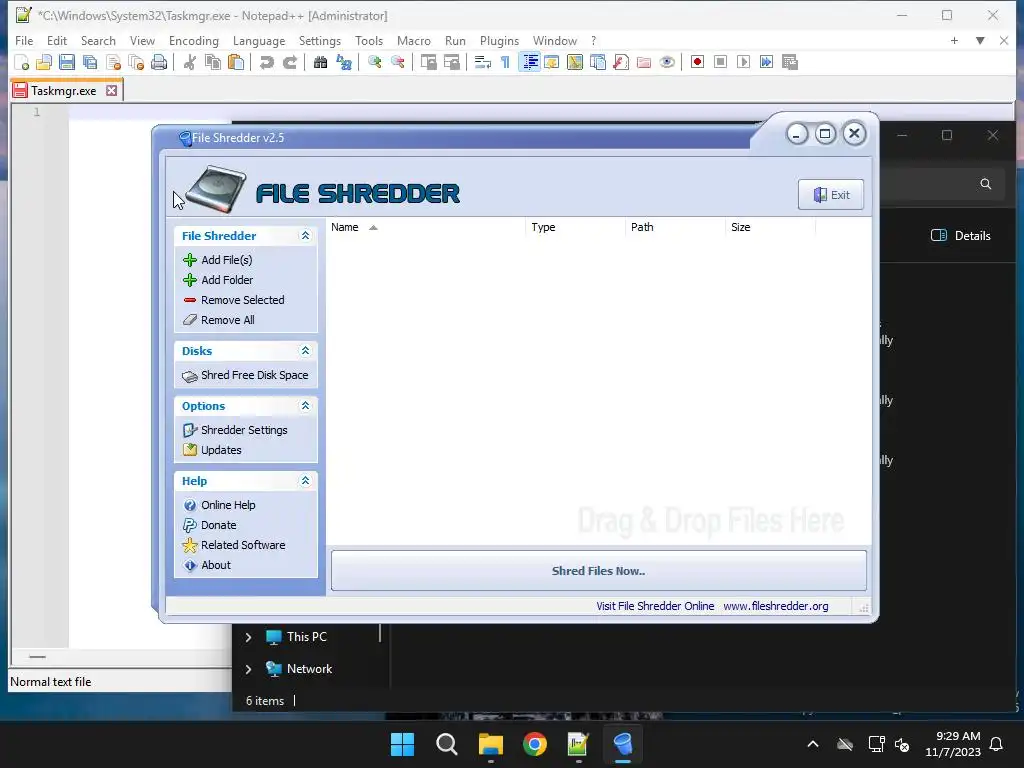Viewport: 1024px width, 768px height.
Task: Click the Size column header
Action: pos(770,227)
